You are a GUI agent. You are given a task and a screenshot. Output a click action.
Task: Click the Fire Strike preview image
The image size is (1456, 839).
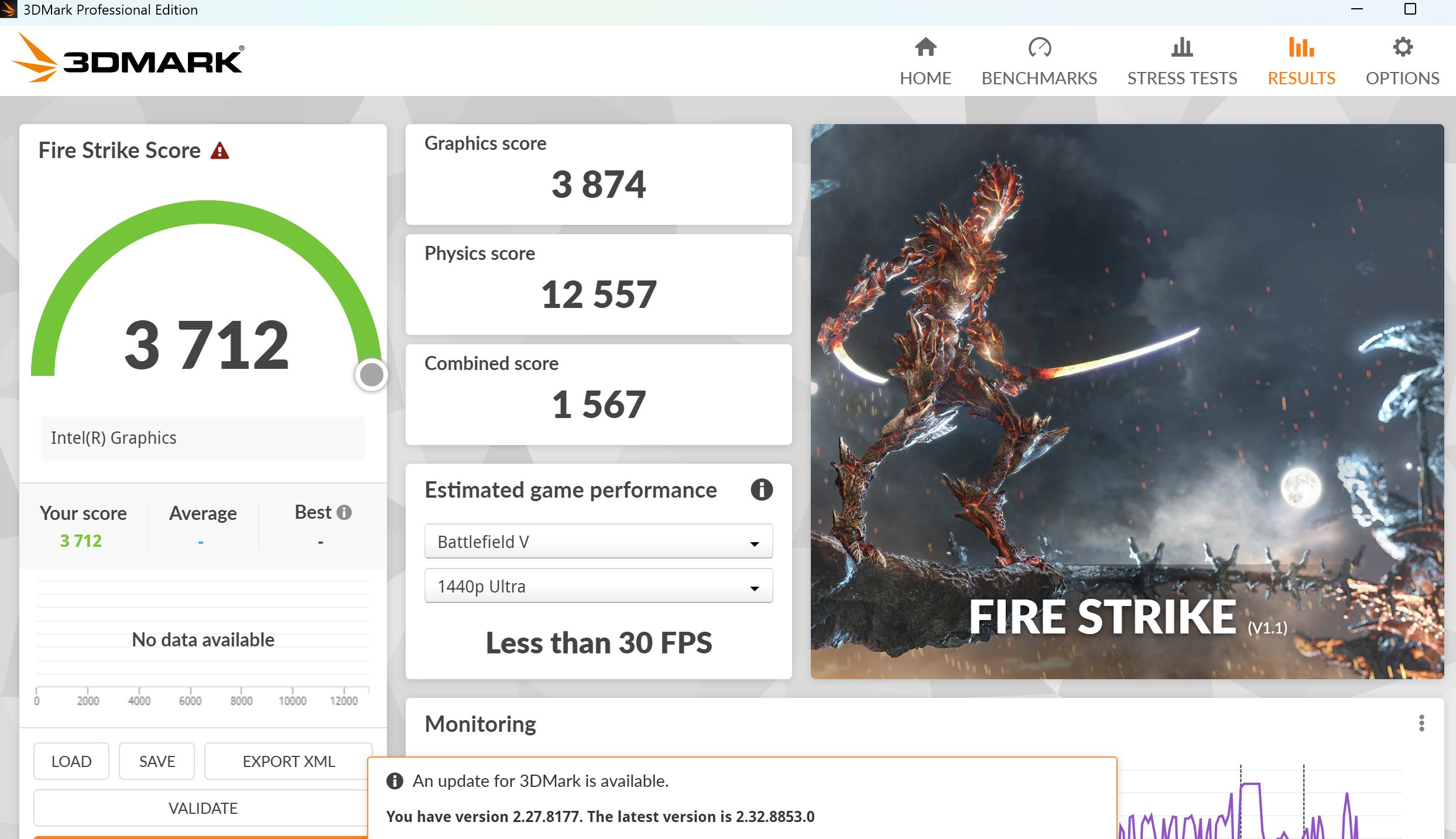point(1126,401)
